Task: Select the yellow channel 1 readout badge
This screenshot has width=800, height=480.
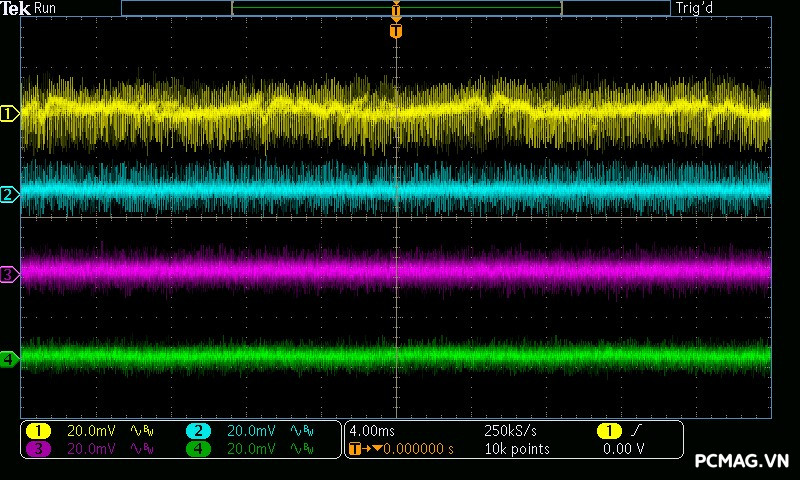Action: pos(38,430)
